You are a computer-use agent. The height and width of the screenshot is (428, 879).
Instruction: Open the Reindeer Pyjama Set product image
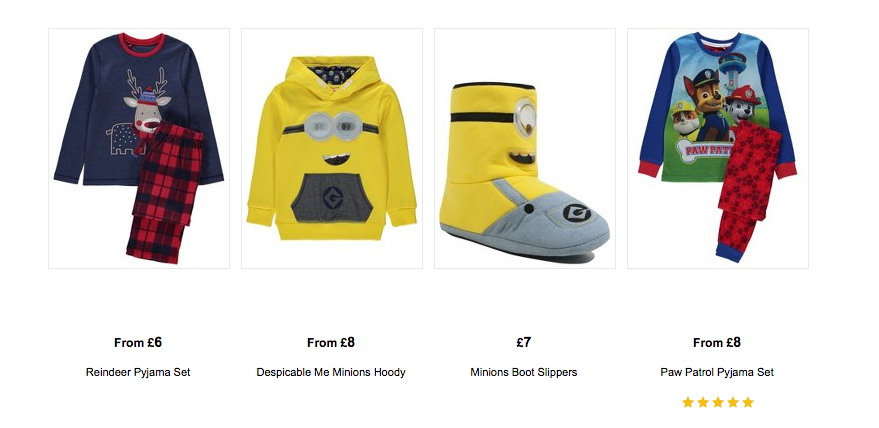pos(139,148)
